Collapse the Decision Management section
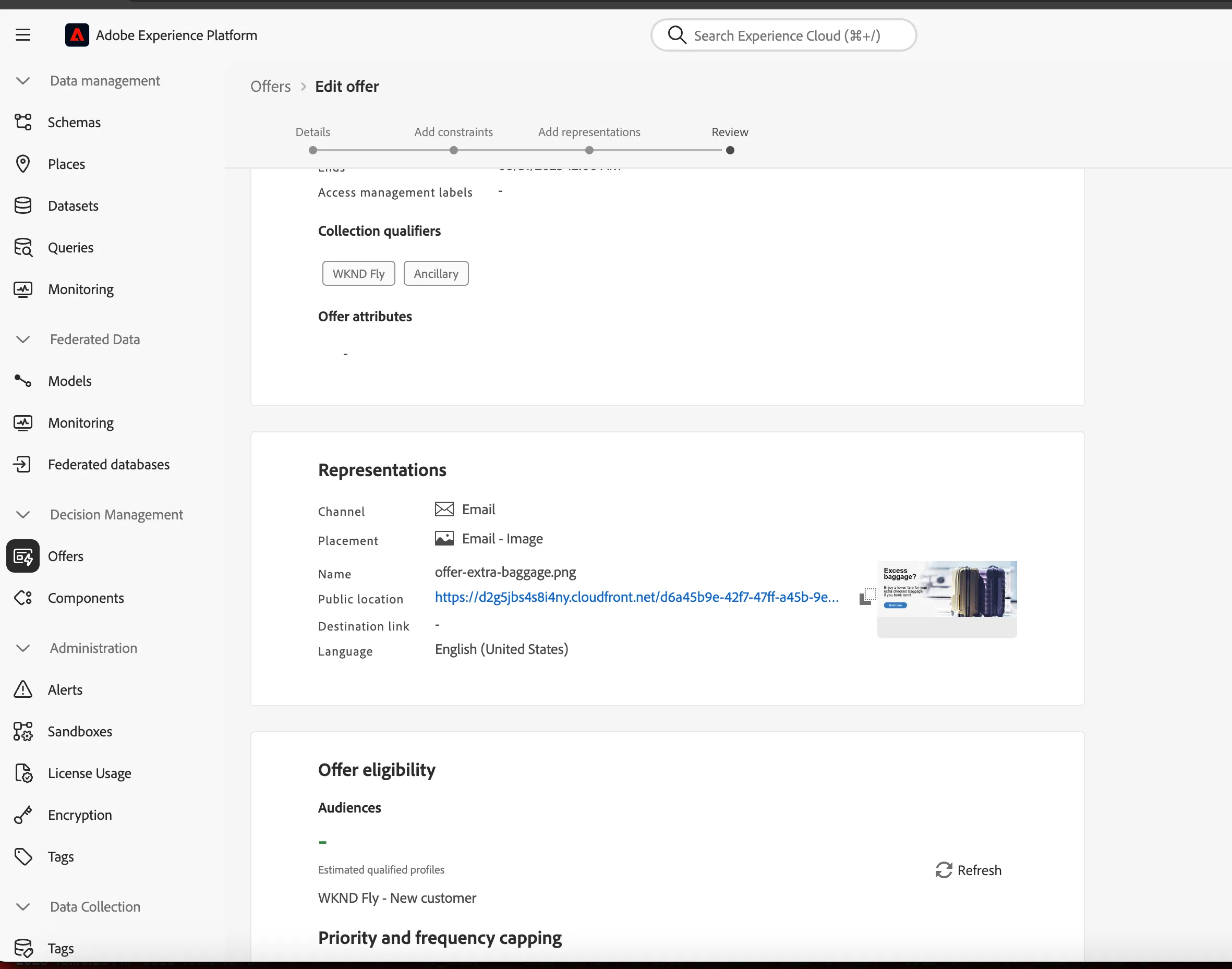 pos(23,515)
